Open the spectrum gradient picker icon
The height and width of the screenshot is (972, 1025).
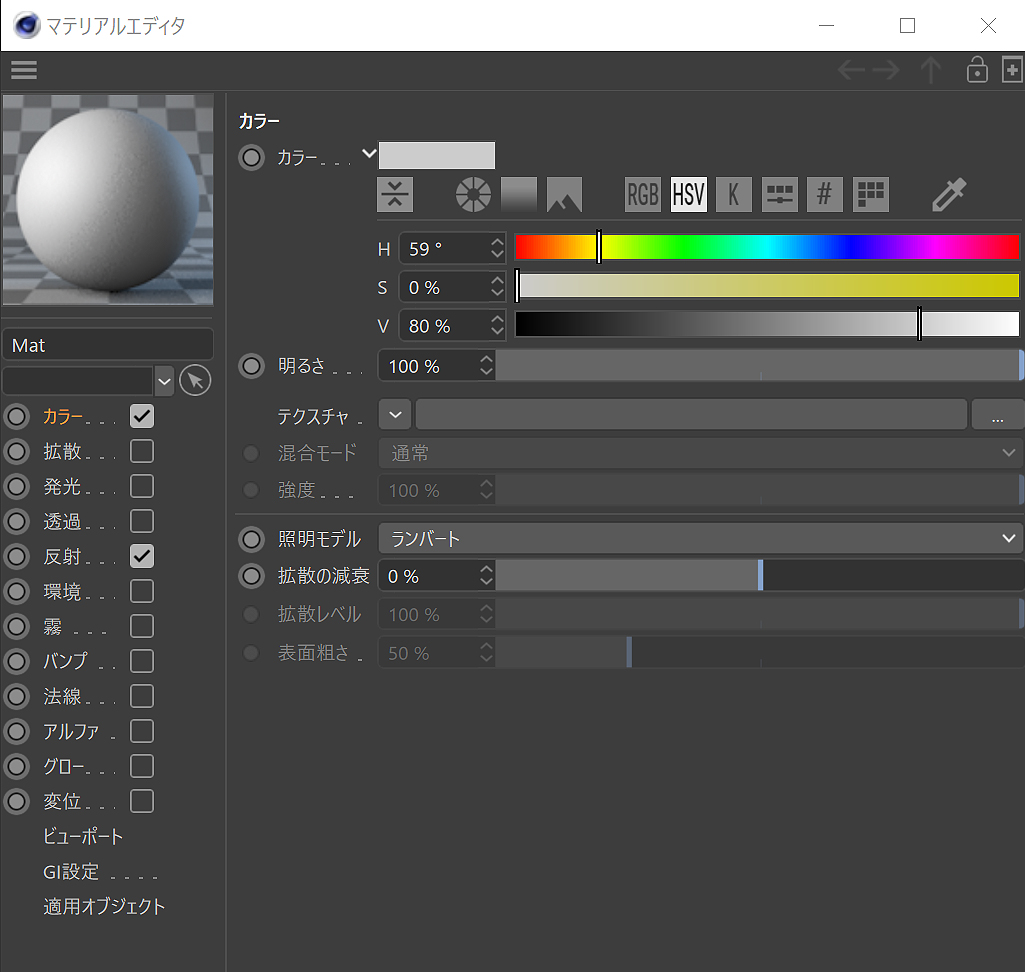[519, 195]
